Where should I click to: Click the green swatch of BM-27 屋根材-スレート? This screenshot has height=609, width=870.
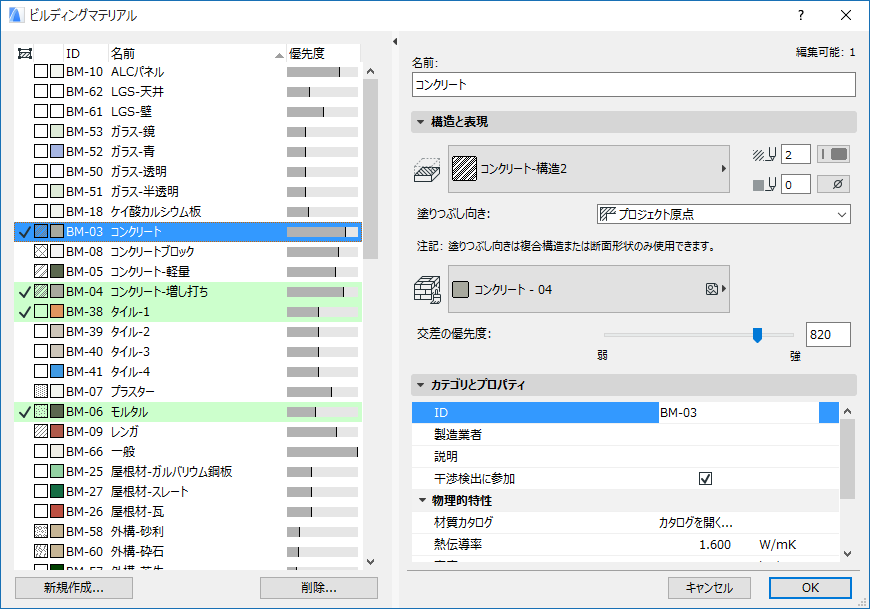point(57,491)
